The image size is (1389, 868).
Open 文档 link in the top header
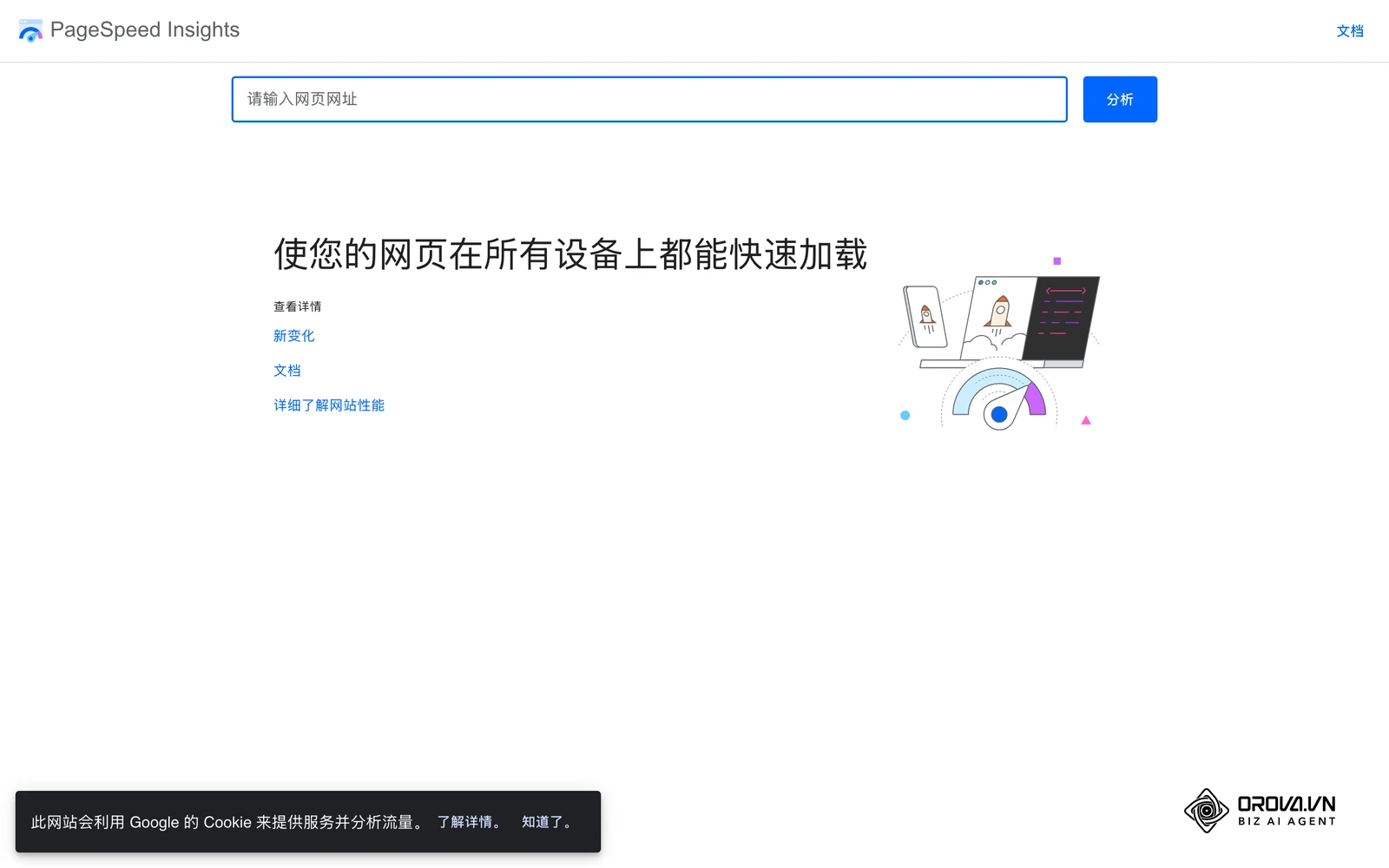click(1350, 31)
